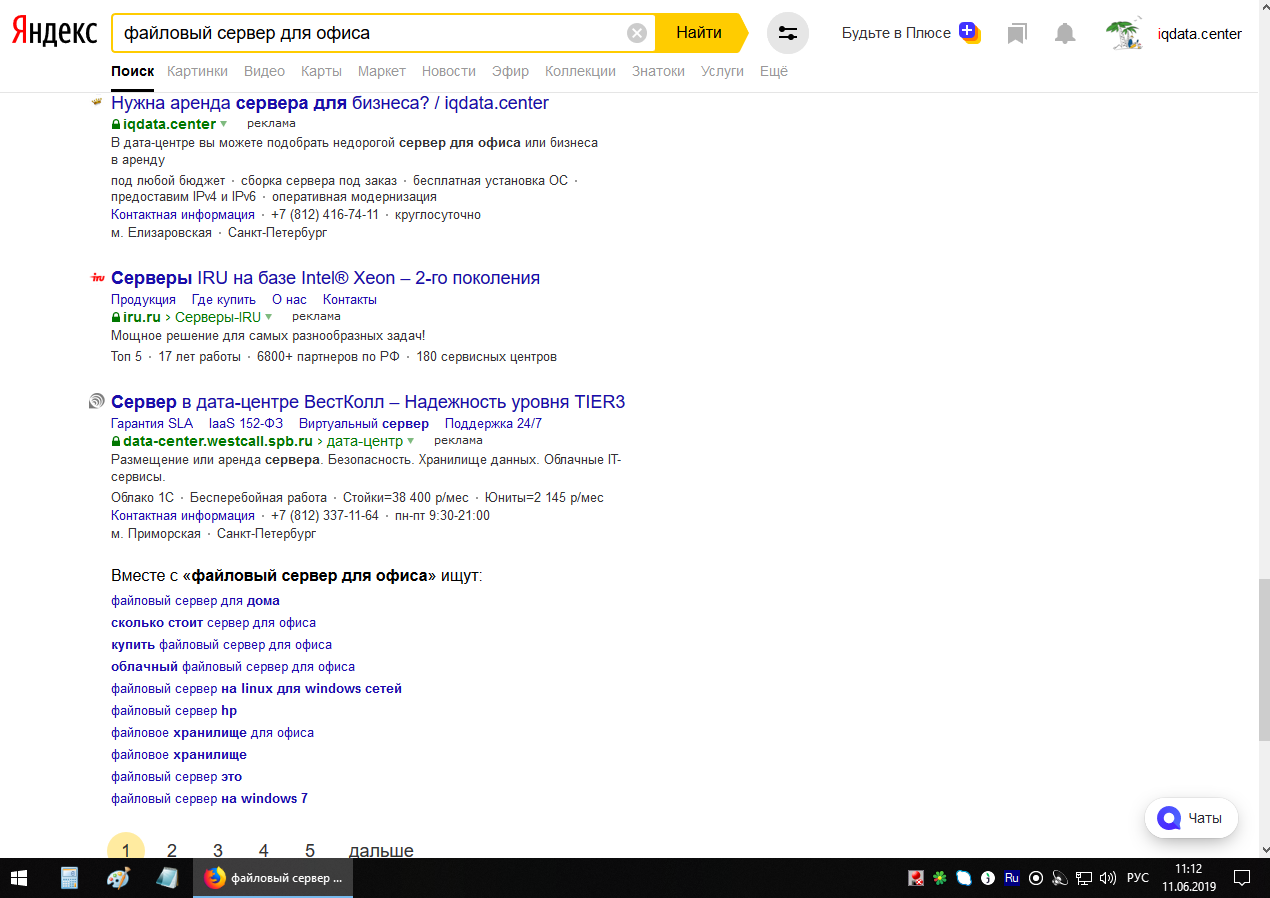The height and width of the screenshot is (898, 1270).
Task: Open Виртуальный сервер sitelink
Action: 364,423
